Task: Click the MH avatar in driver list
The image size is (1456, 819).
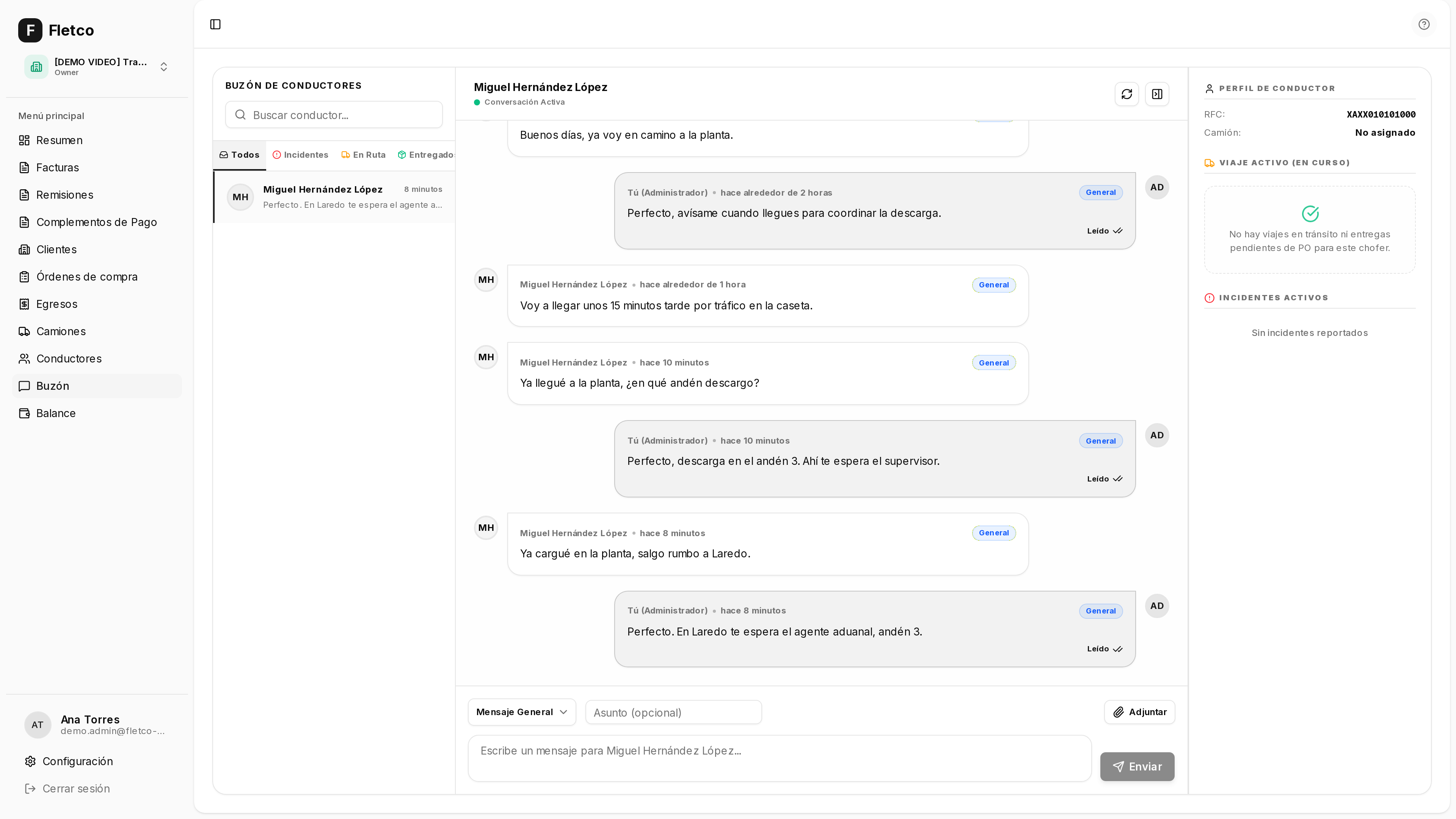Action: coord(240,197)
